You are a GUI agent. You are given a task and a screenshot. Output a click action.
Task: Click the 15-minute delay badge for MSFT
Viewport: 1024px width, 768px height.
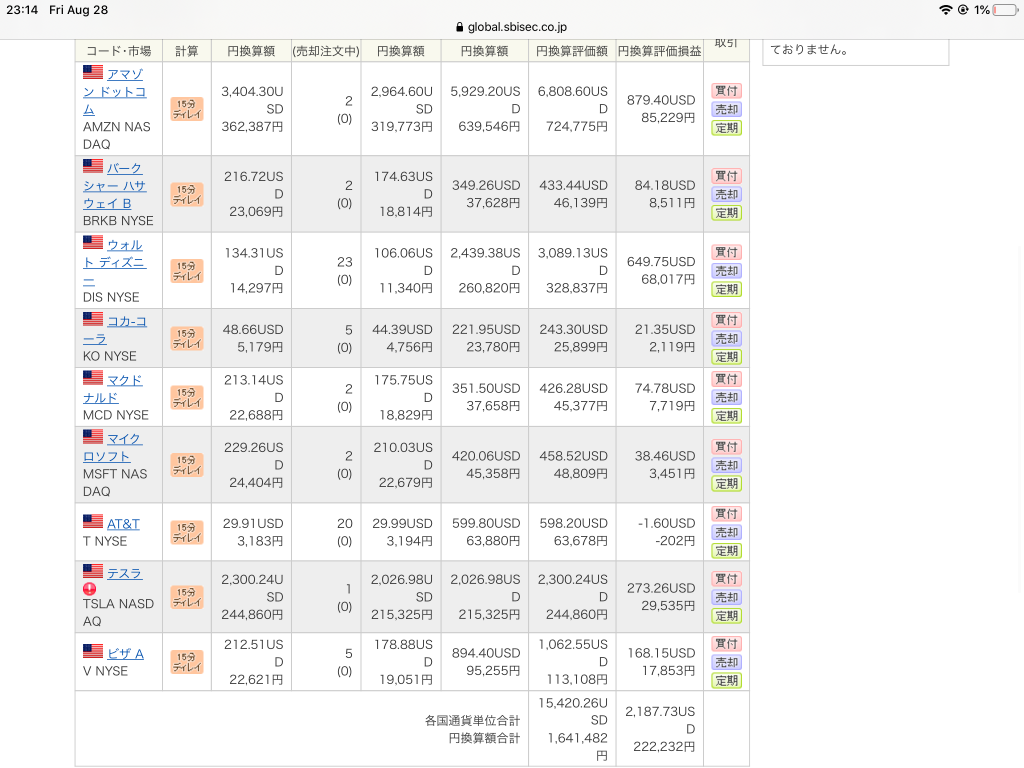click(187, 465)
